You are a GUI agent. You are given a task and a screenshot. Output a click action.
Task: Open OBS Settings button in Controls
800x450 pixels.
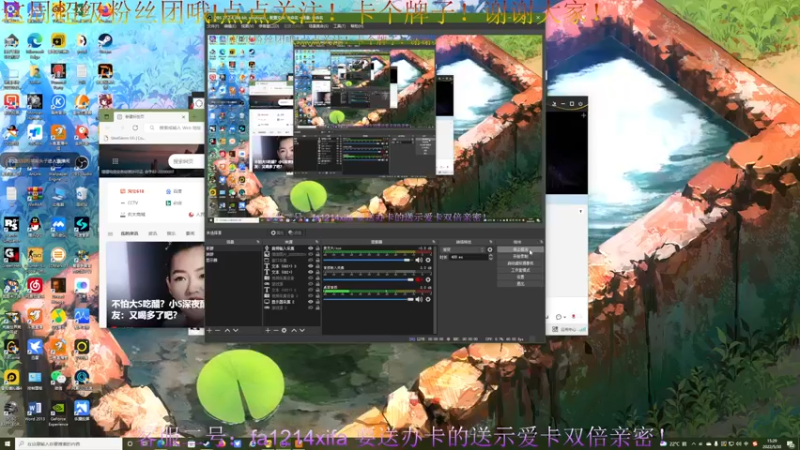[x=520, y=277]
